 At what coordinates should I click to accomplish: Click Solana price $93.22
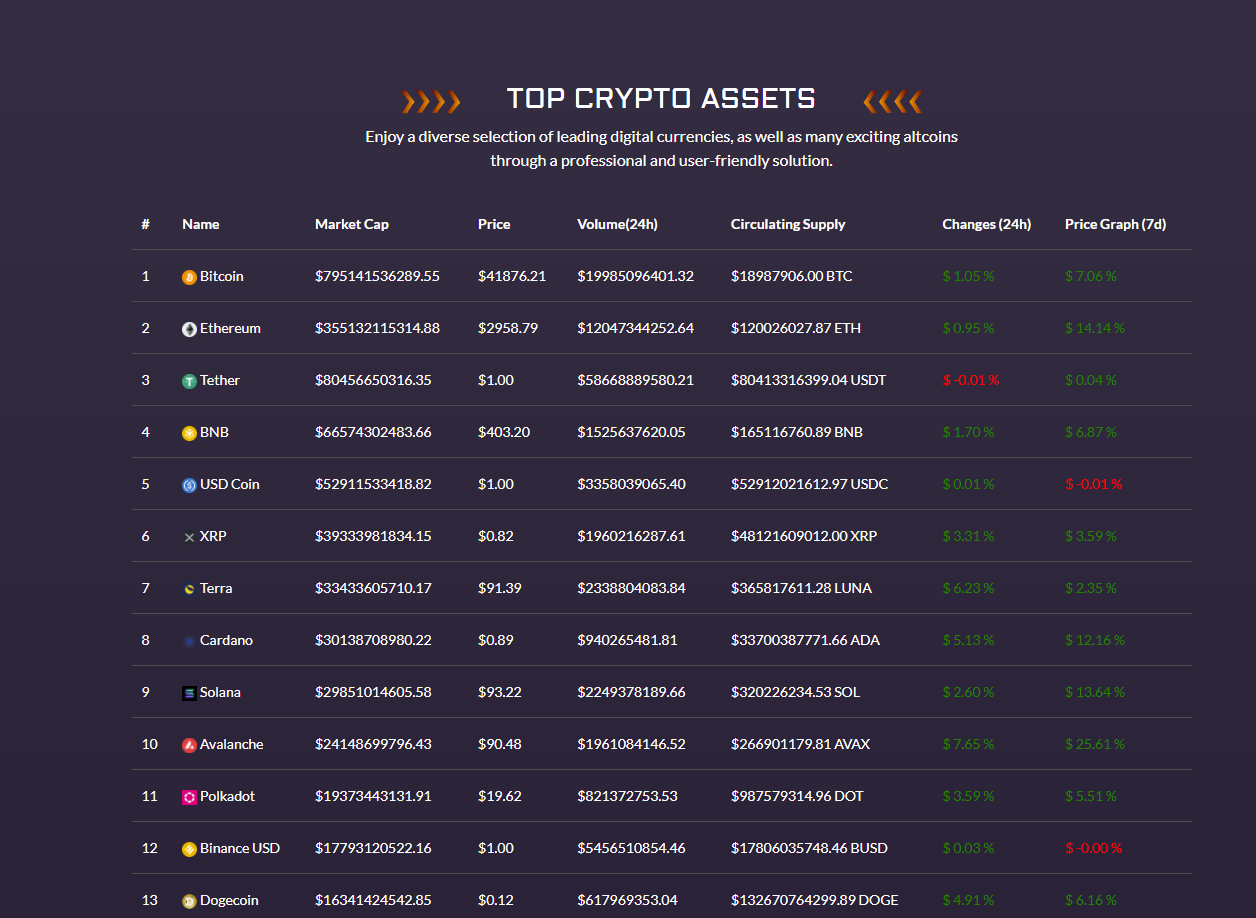click(x=500, y=692)
